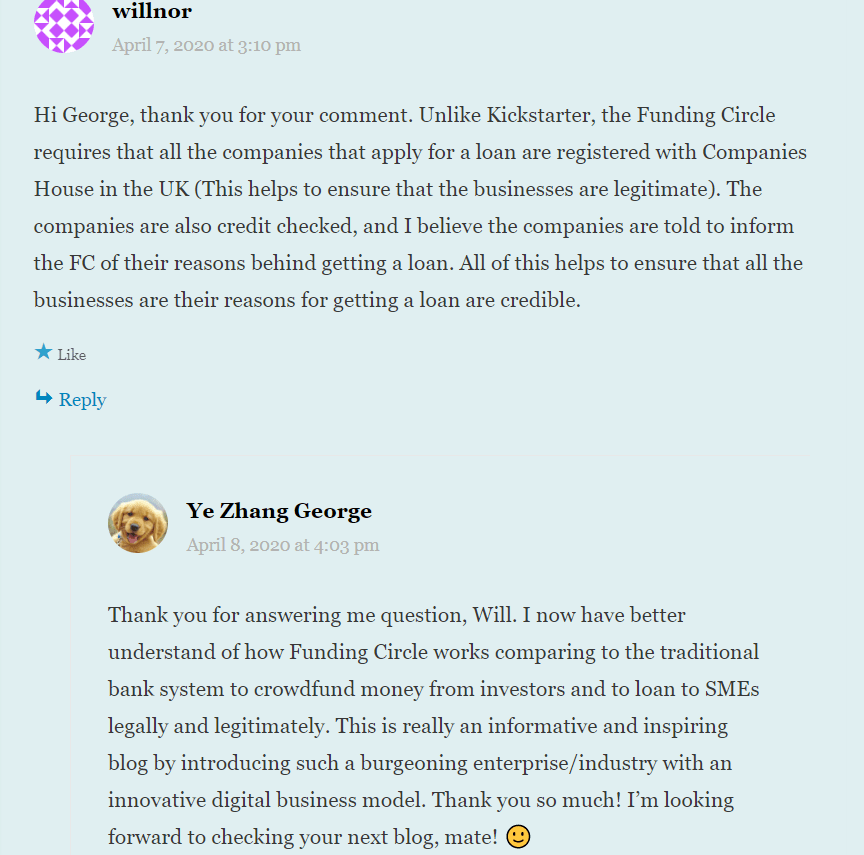Click the Reply arrow icon

click(x=44, y=398)
